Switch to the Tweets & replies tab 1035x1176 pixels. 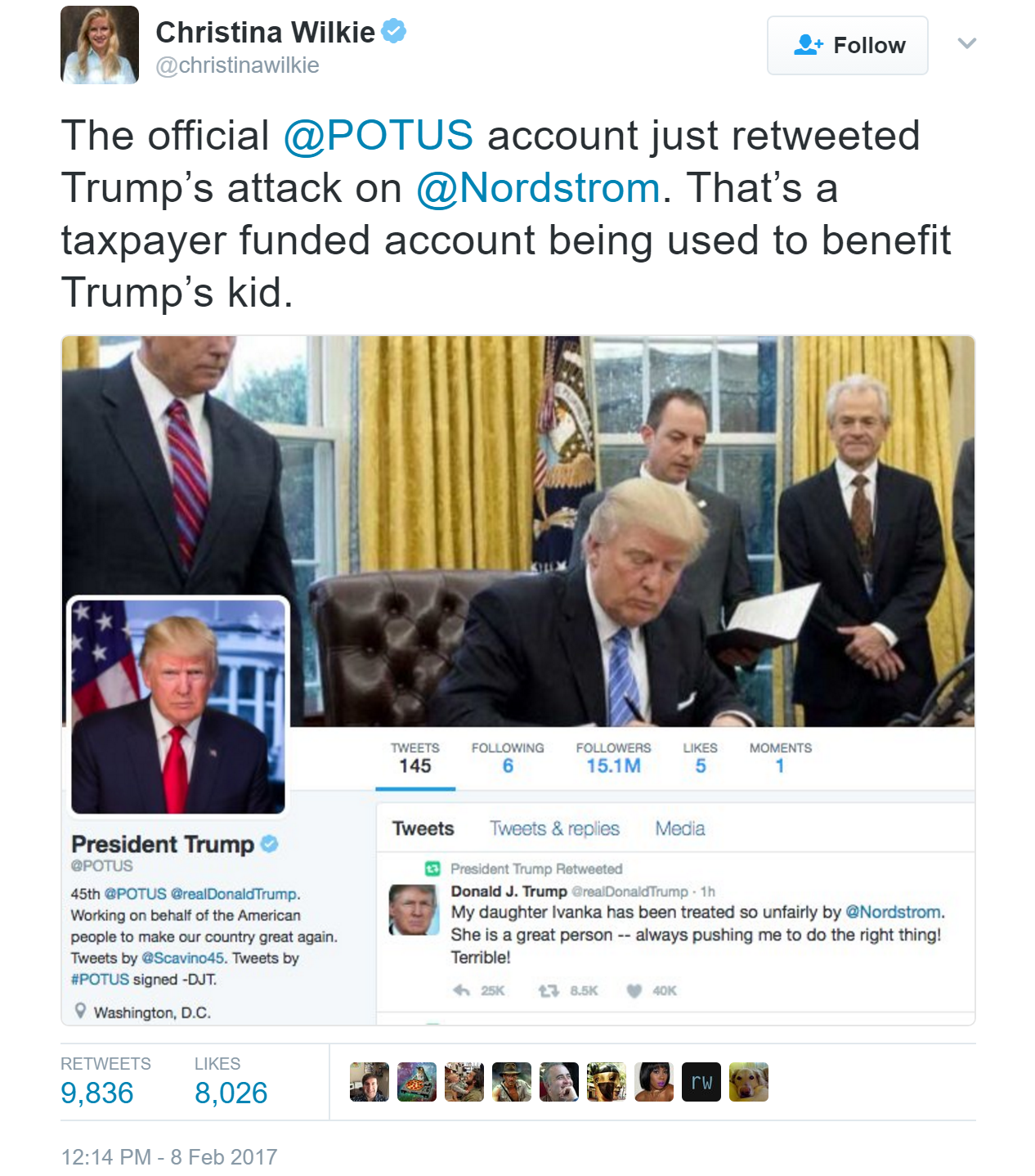point(554,828)
